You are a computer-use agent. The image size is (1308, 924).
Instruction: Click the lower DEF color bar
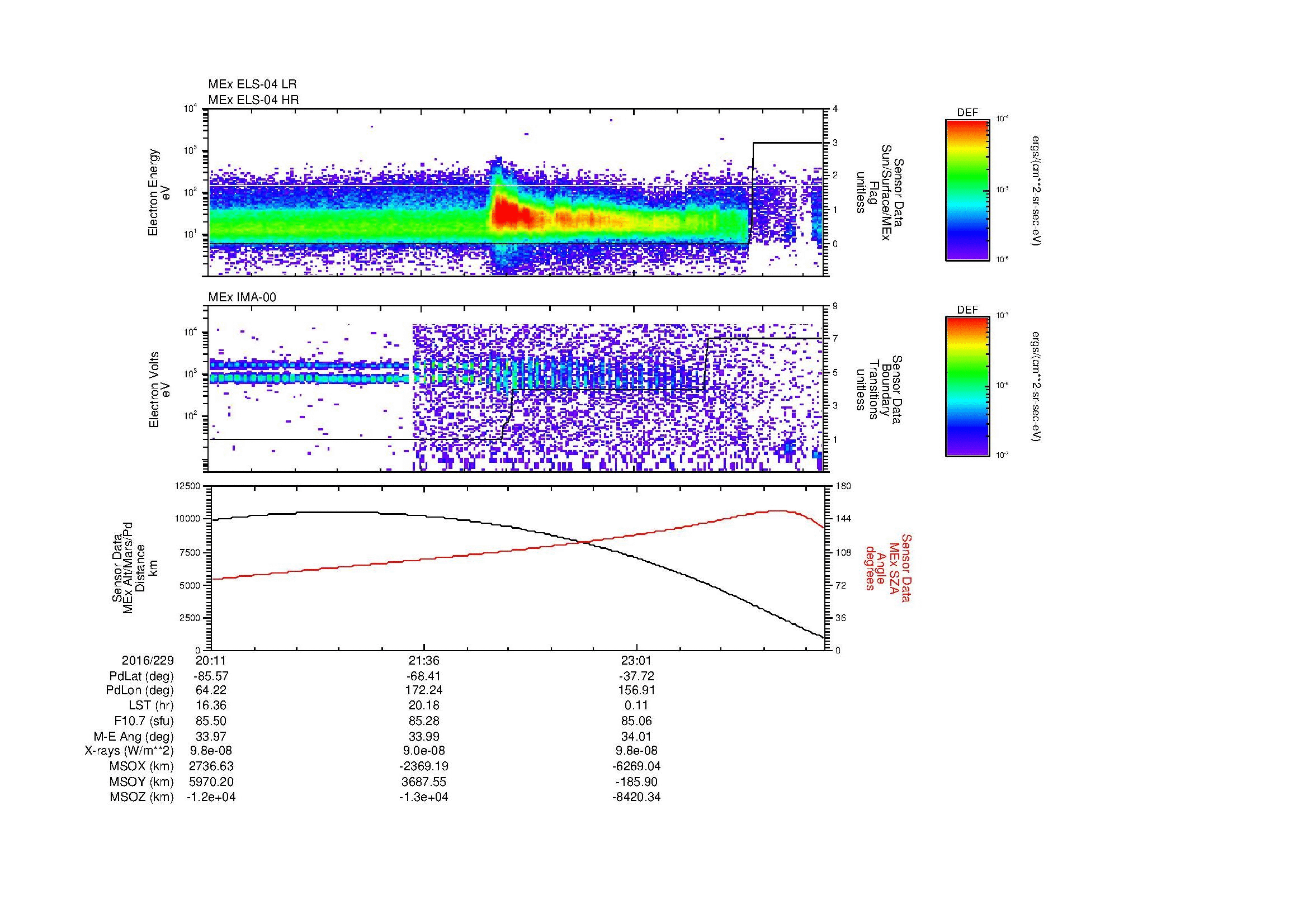click(x=967, y=387)
